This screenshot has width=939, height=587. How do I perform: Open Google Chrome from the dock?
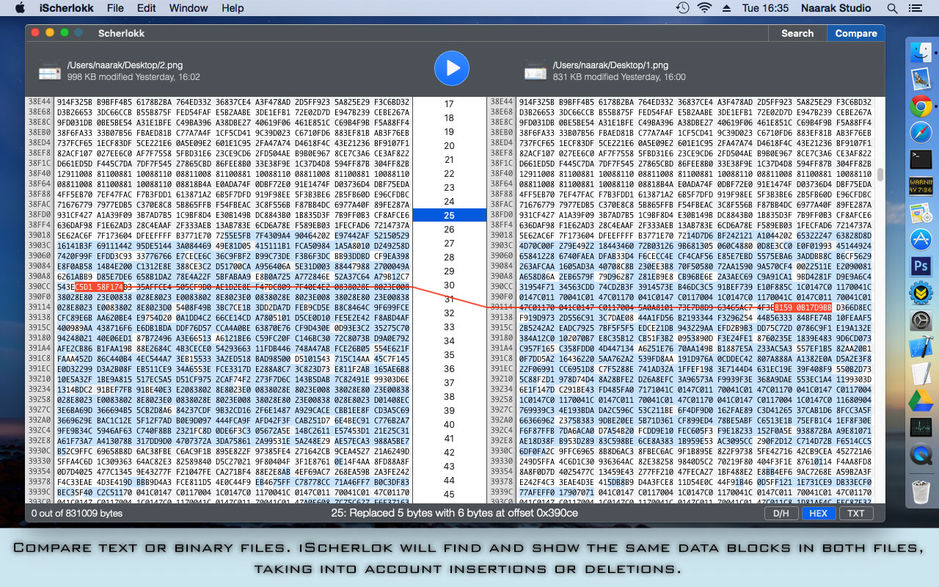coord(921,106)
